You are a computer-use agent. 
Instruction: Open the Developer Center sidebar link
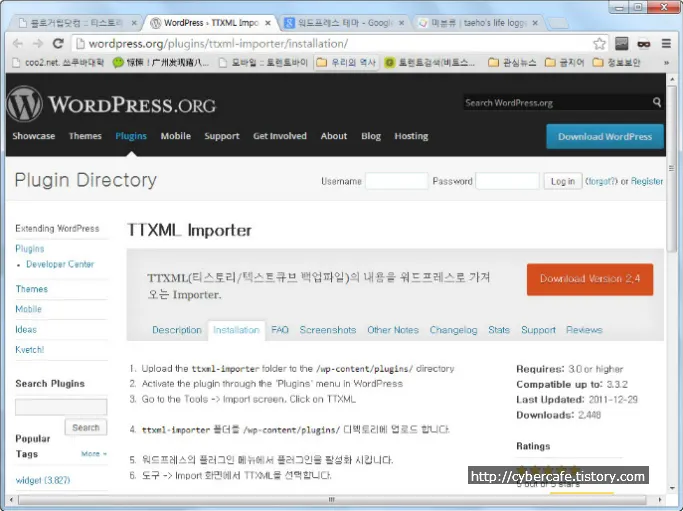60,264
